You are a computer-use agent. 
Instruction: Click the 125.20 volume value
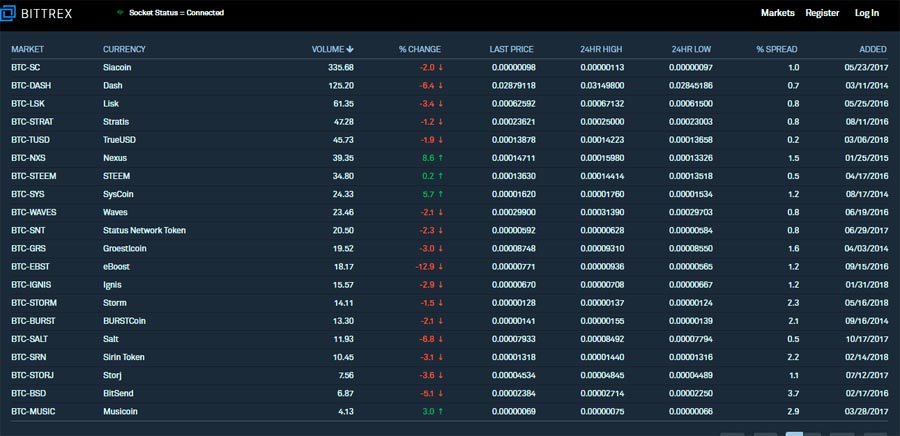[x=341, y=85]
